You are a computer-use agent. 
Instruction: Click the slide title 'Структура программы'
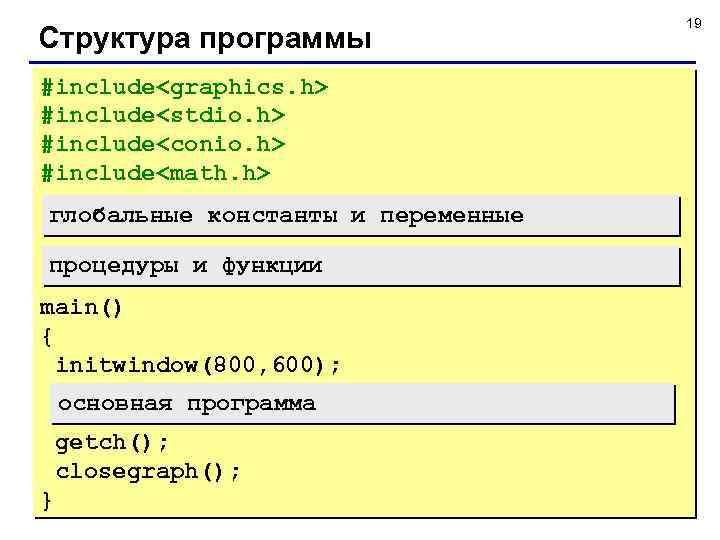pos(205,38)
